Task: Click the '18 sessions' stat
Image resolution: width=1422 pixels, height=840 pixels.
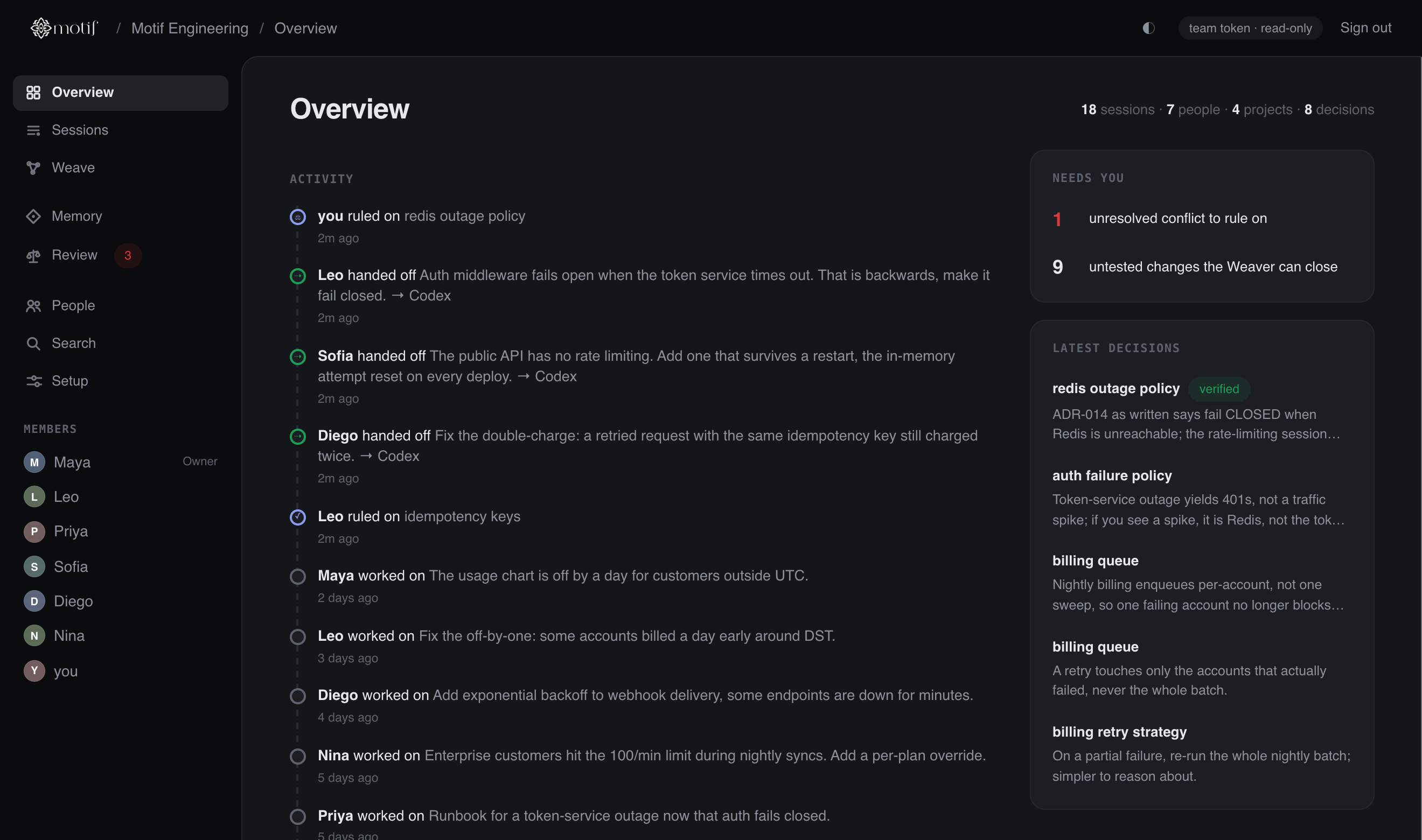Action: click(x=1118, y=110)
